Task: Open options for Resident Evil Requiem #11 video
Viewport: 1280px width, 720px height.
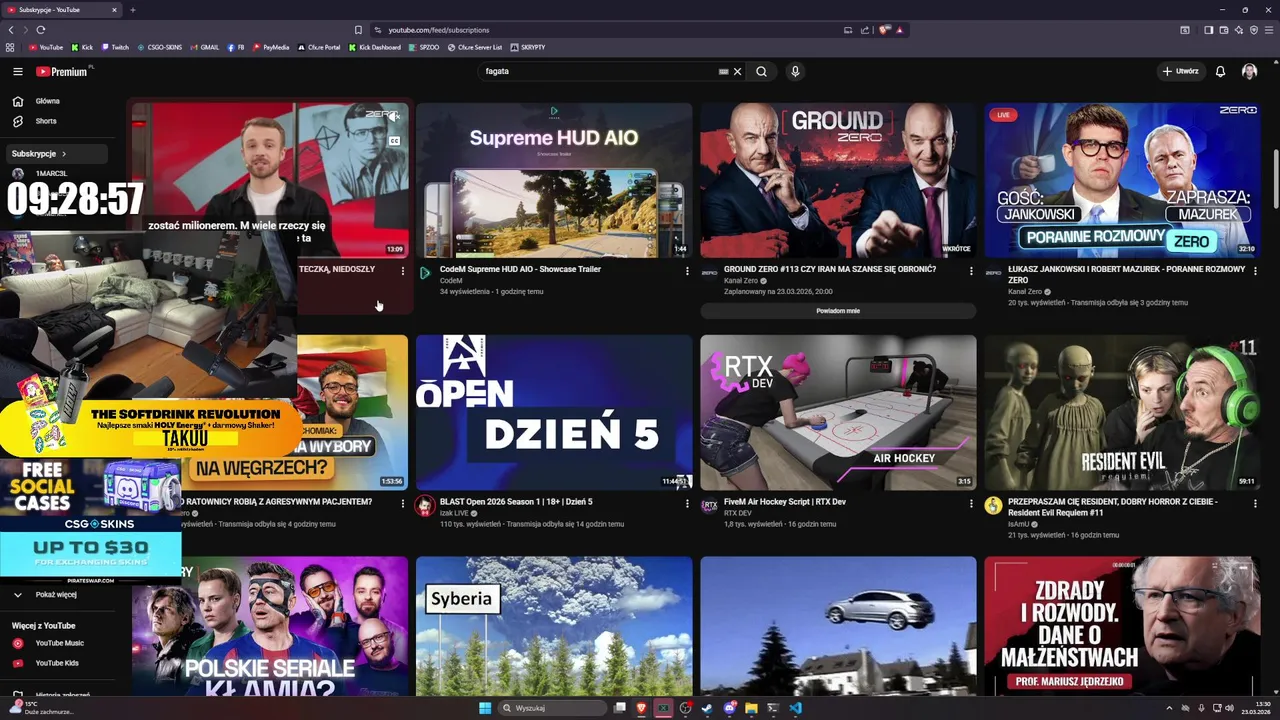Action: (1255, 503)
